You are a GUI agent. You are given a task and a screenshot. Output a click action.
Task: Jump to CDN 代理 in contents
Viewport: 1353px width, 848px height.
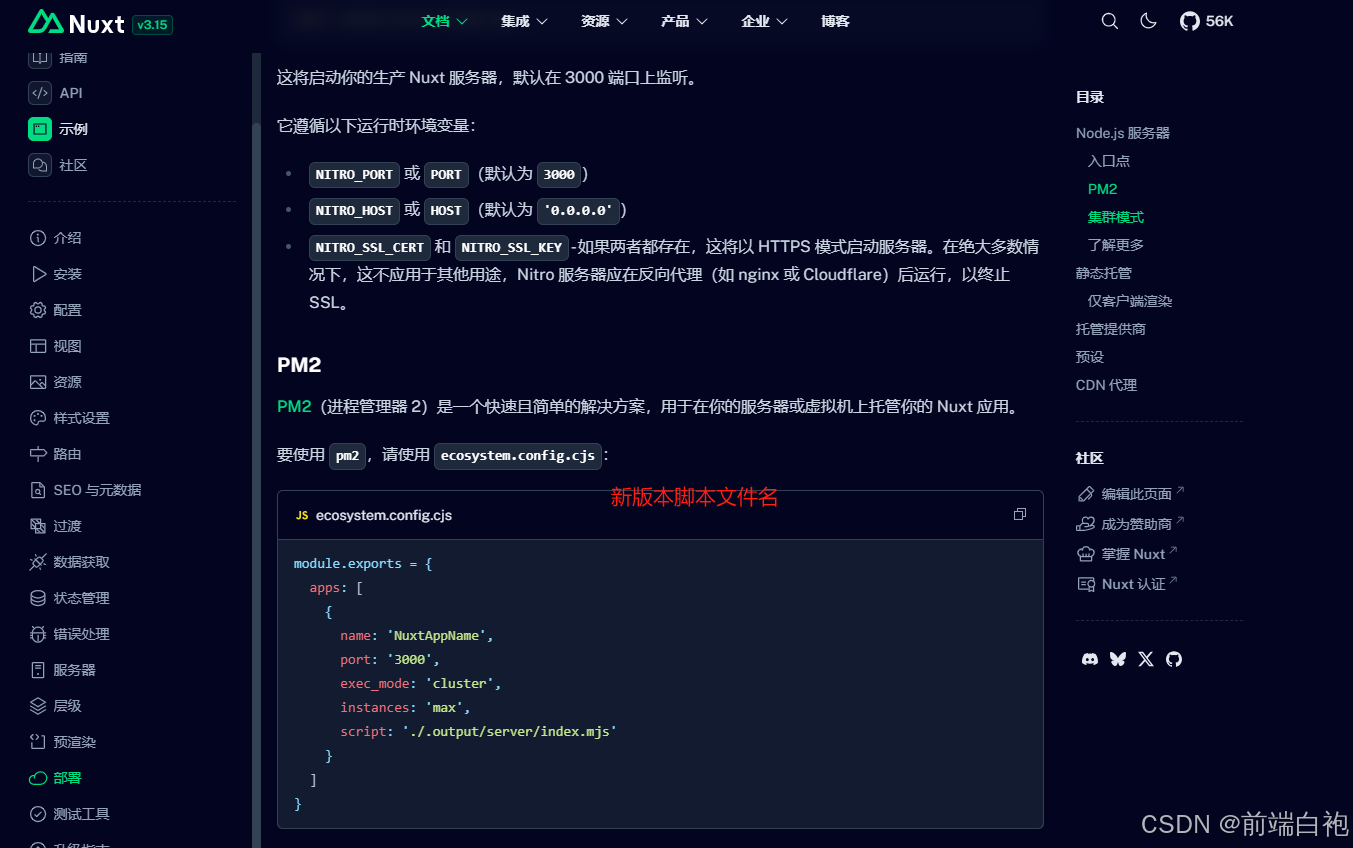click(1106, 385)
